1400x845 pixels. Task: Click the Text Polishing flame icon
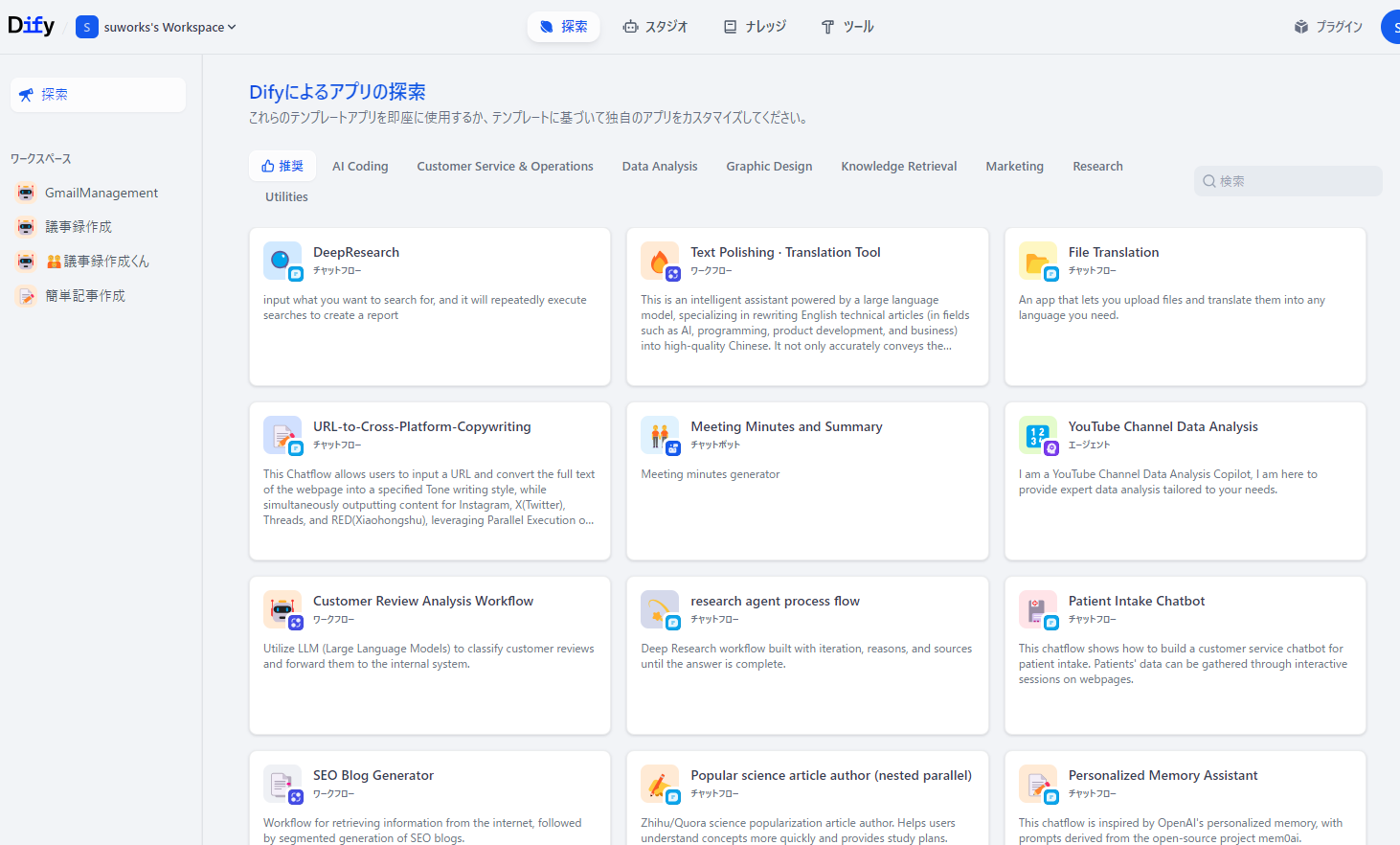pos(660,261)
